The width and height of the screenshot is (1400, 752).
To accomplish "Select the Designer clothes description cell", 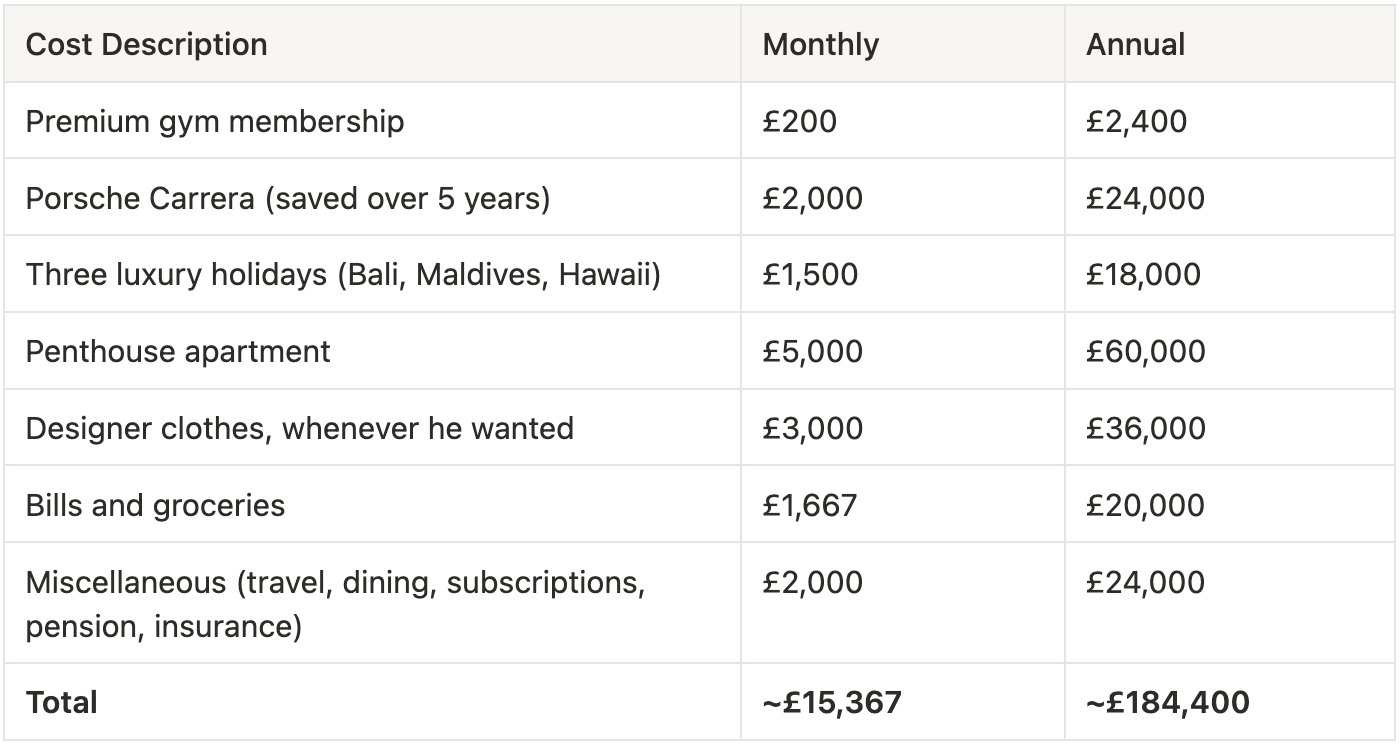I will tap(372, 428).
